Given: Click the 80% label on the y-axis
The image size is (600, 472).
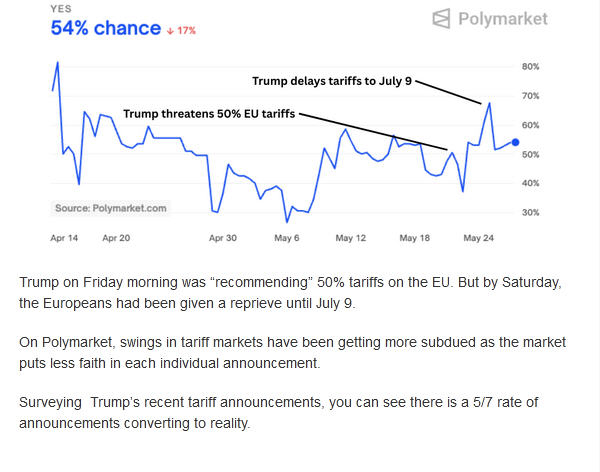Looking at the screenshot, I should pyautogui.click(x=530, y=66).
